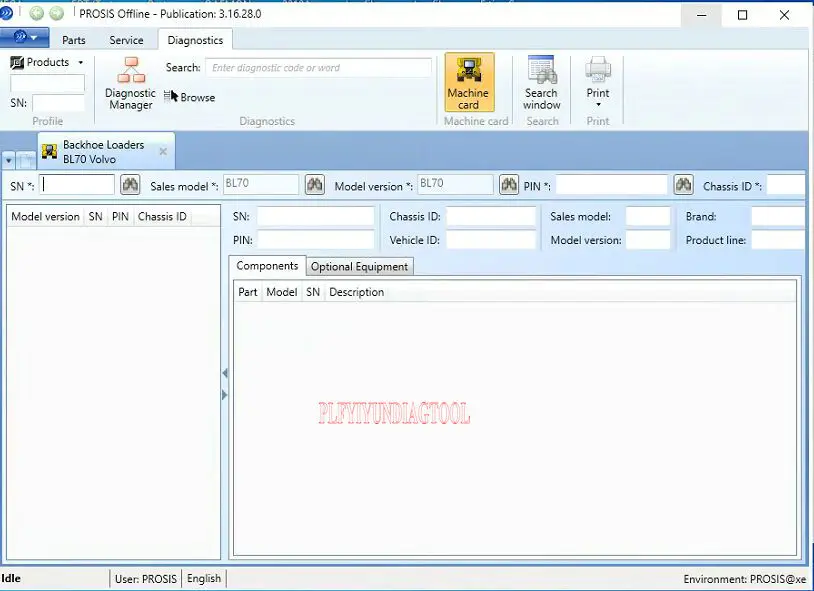814x591 pixels.
Task: Click the Chassis ID * input field
Action: point(786,184)
